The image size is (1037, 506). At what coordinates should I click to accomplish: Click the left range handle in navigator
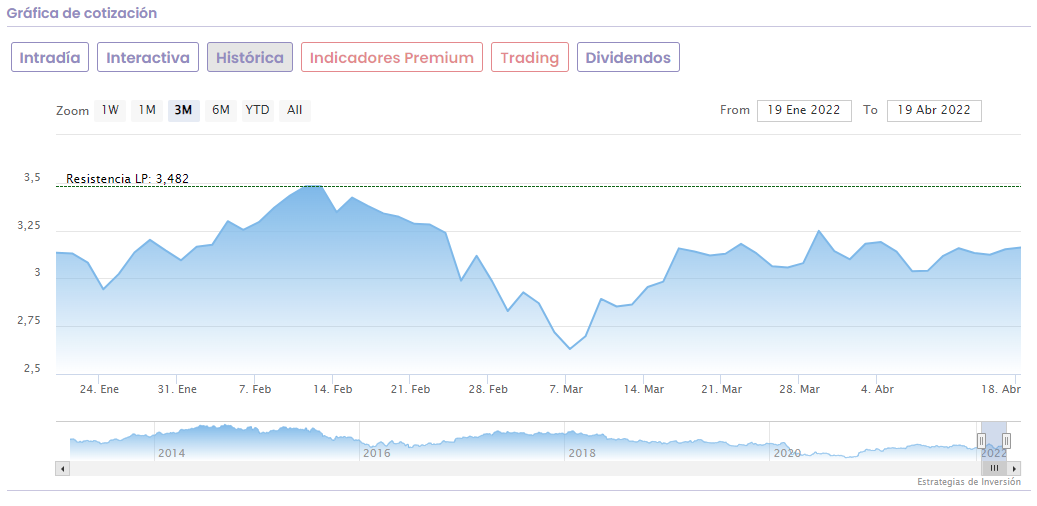click(x=981, y=440)
